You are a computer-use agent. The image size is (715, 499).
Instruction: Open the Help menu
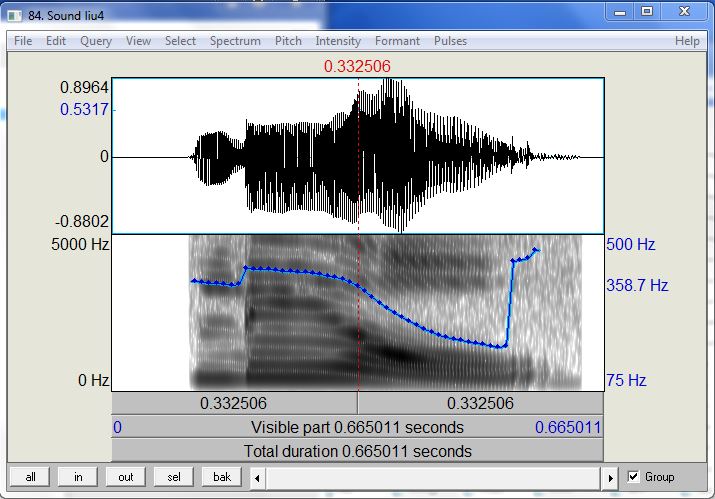pyautogui.click(x=687, y=41)
